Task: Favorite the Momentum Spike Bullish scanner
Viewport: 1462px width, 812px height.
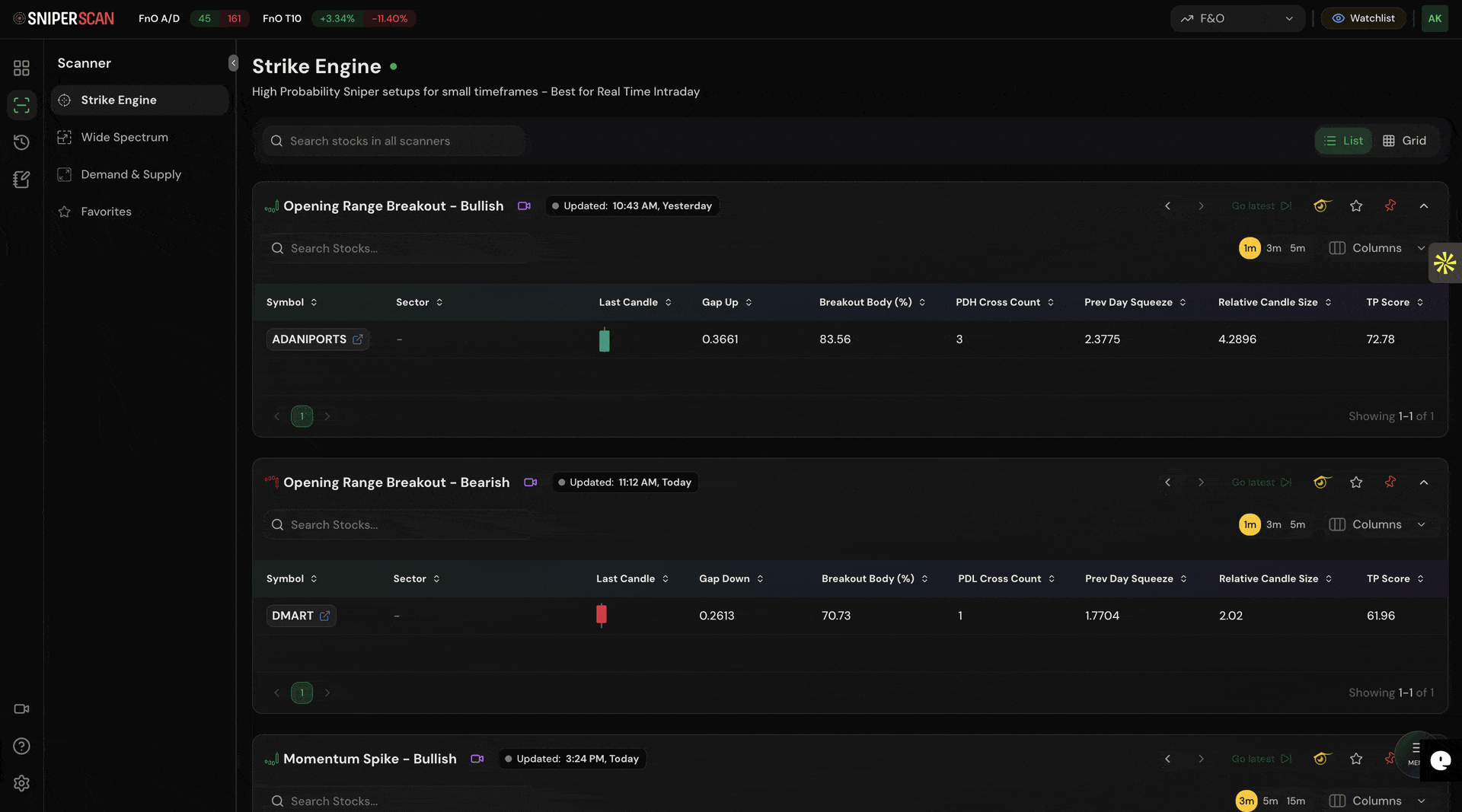Action: tap(1356, 759)
